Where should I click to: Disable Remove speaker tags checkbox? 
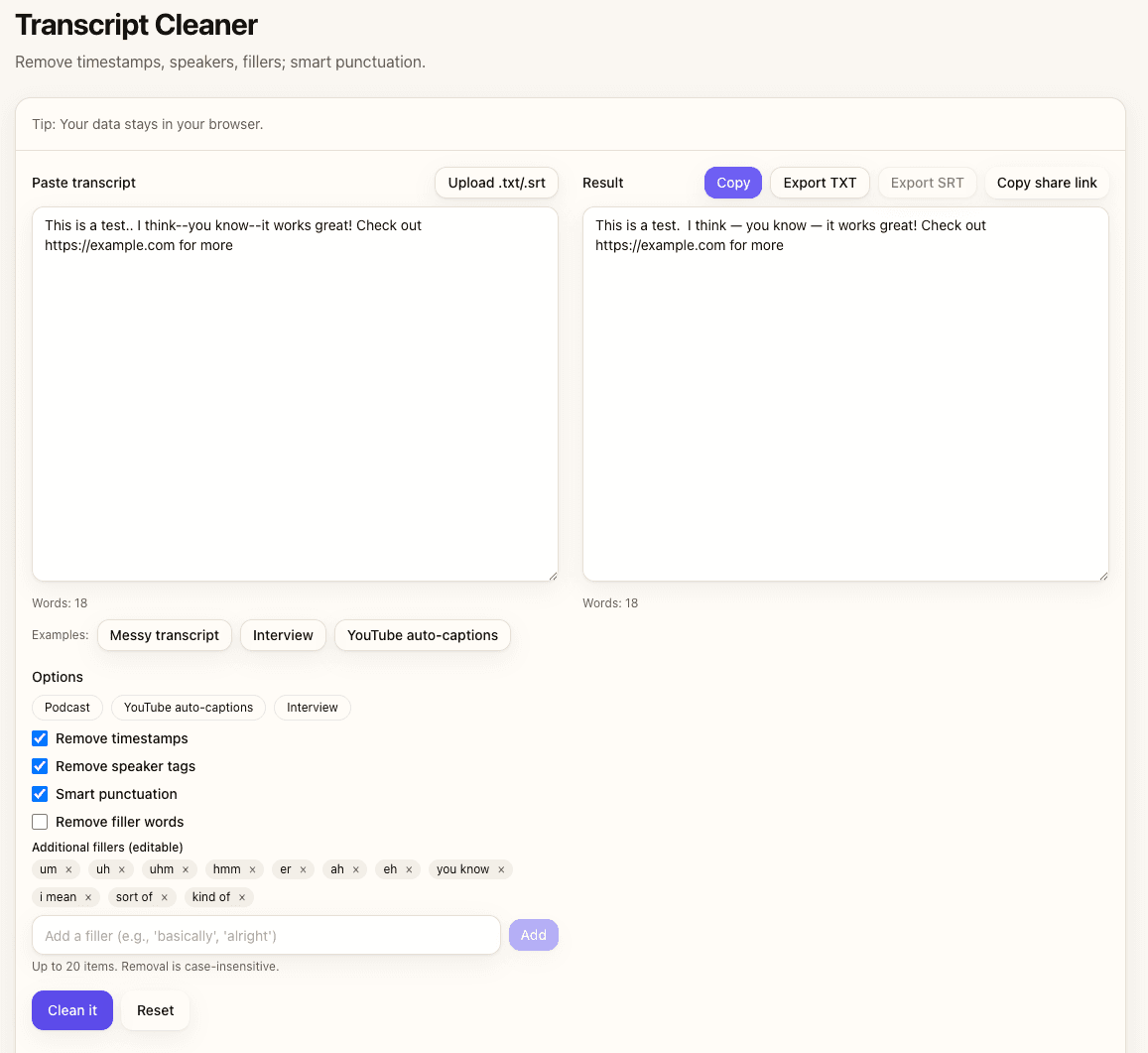click(40, 766)
